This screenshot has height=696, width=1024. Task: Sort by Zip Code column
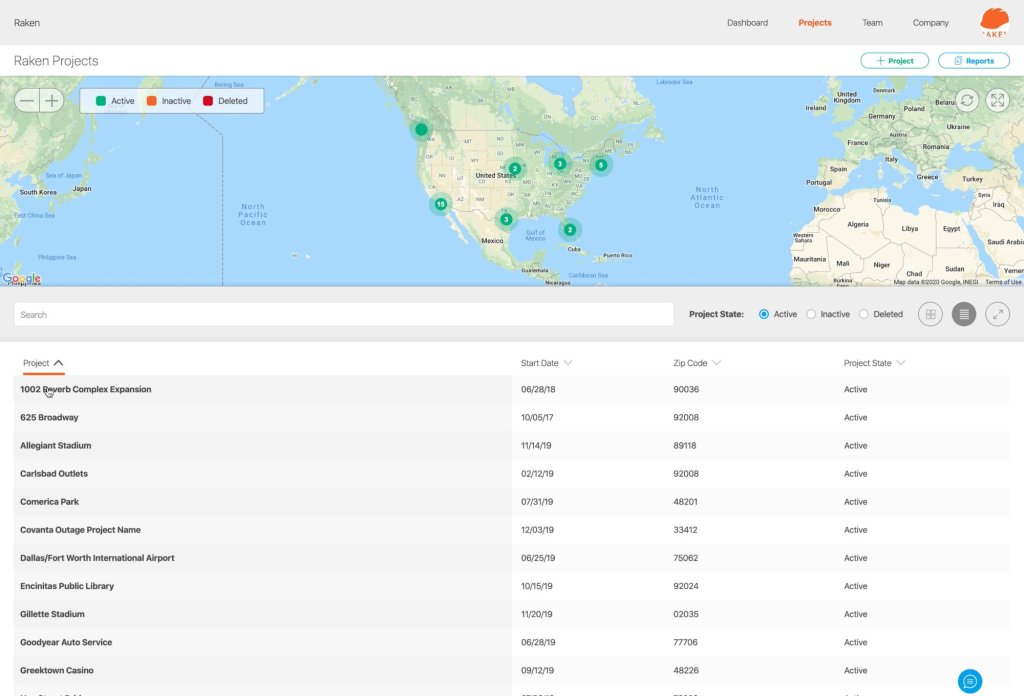coord(697,363)
